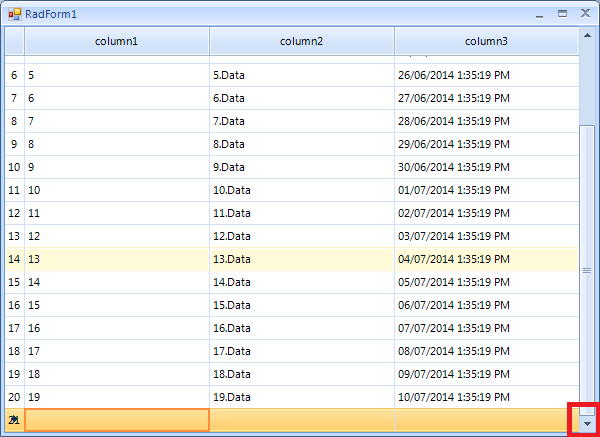Screen dimensions: 600x437
Task: Select row header 9
Action: [x=15, y=144]
